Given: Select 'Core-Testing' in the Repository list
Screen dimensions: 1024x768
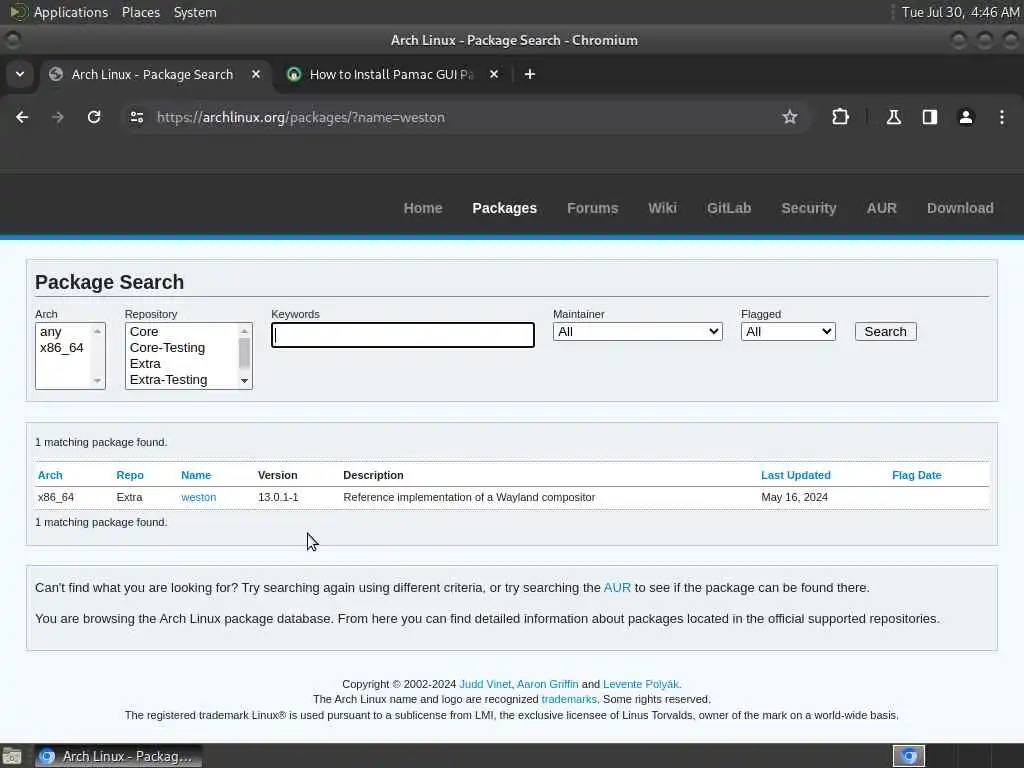Looking at the screenshot, I should pyautogui.click(x=182, y=347).
